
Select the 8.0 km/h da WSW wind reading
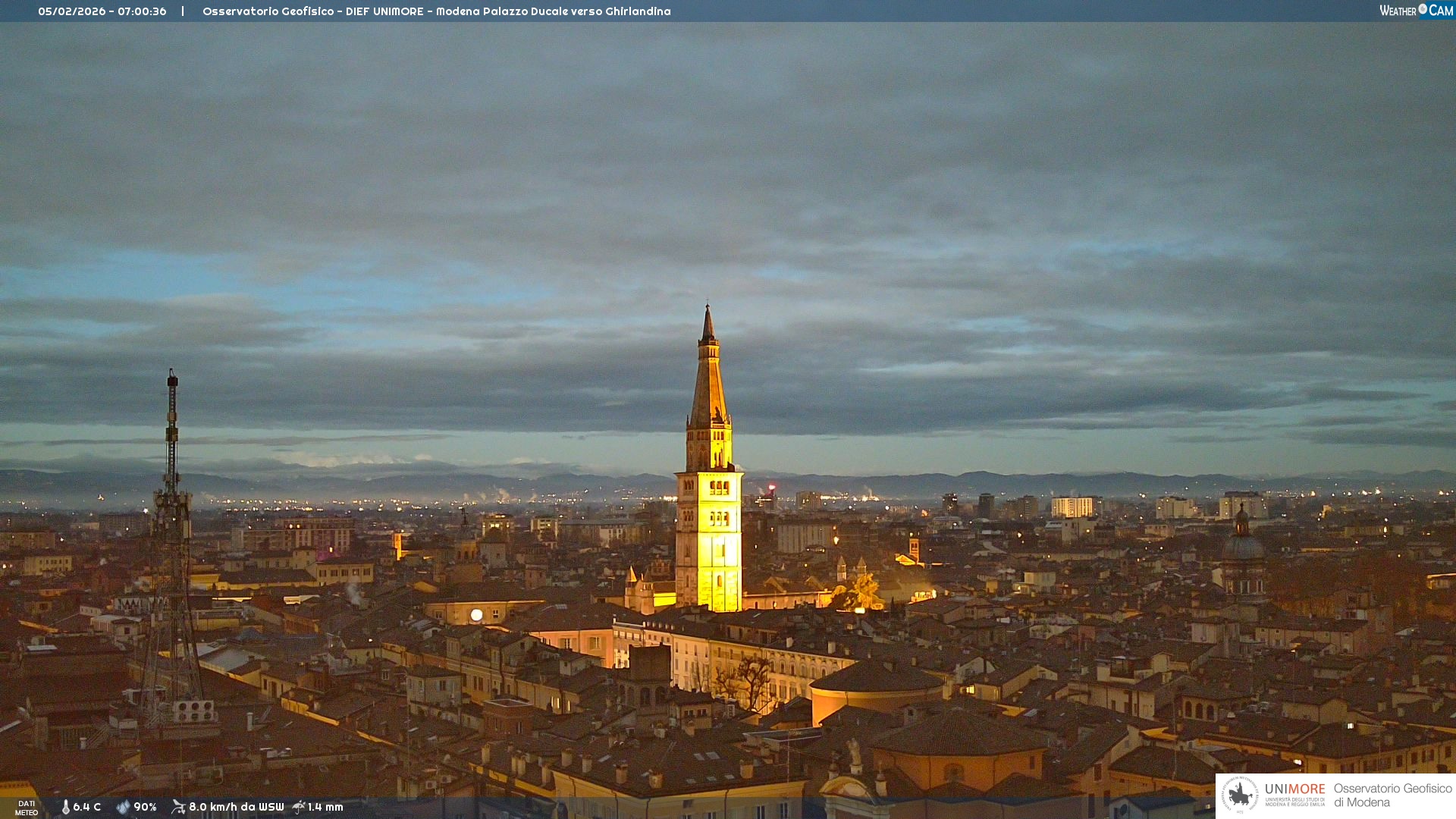click(236, 808)
